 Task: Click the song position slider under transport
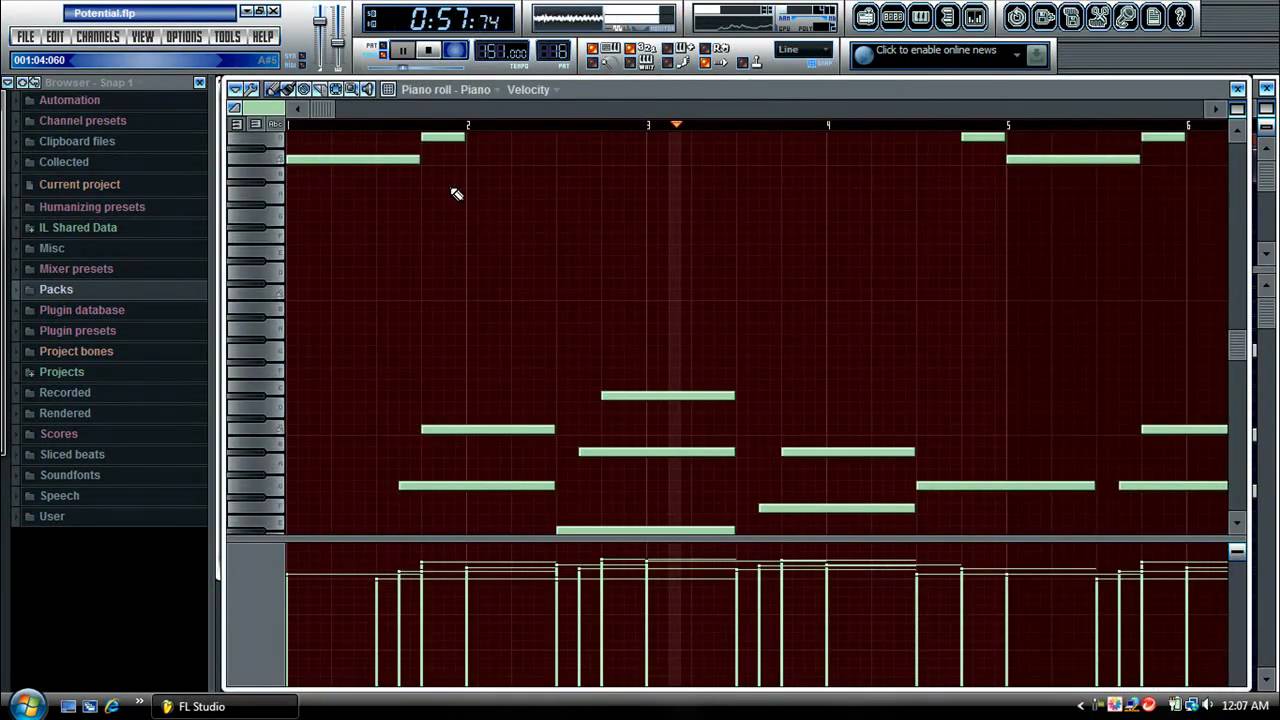tap(415, 68)
